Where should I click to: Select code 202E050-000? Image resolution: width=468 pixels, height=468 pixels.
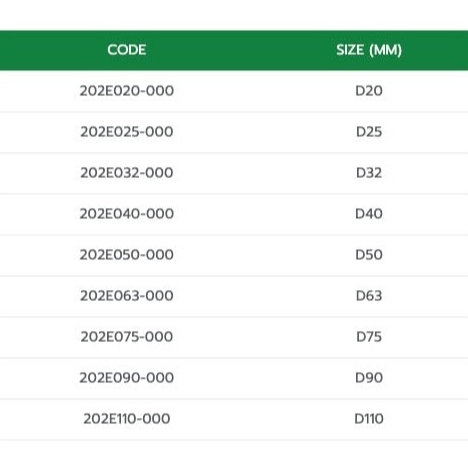127,255
